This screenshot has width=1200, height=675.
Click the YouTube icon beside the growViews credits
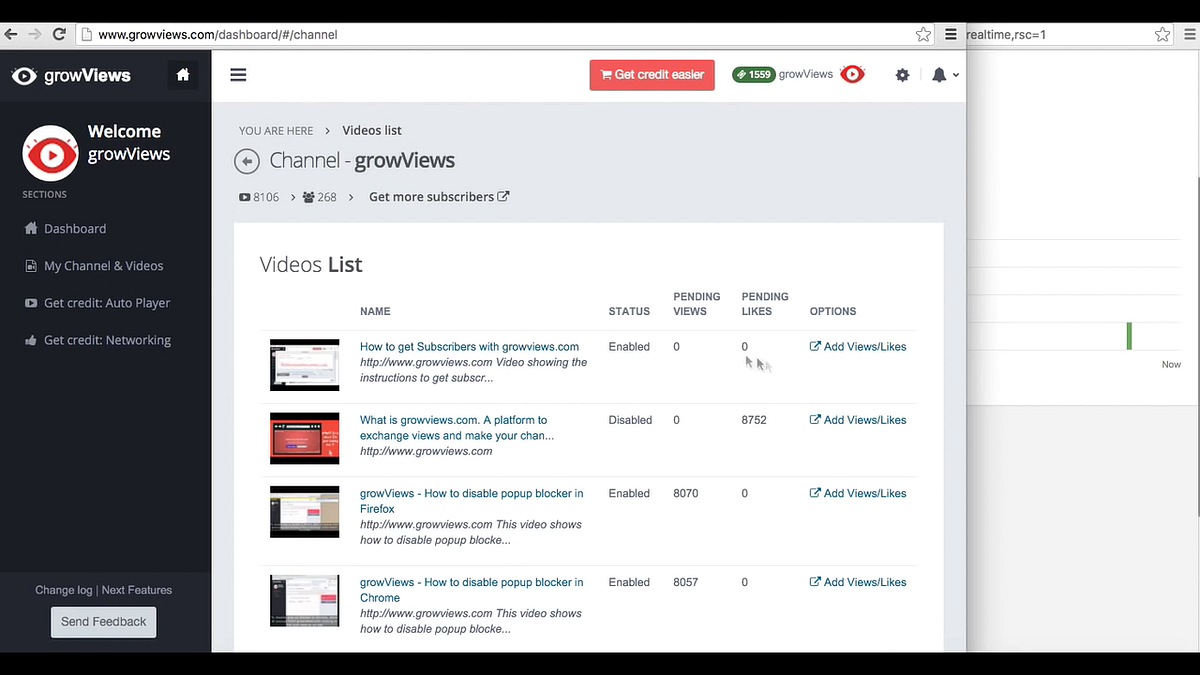tap(851, 73)
